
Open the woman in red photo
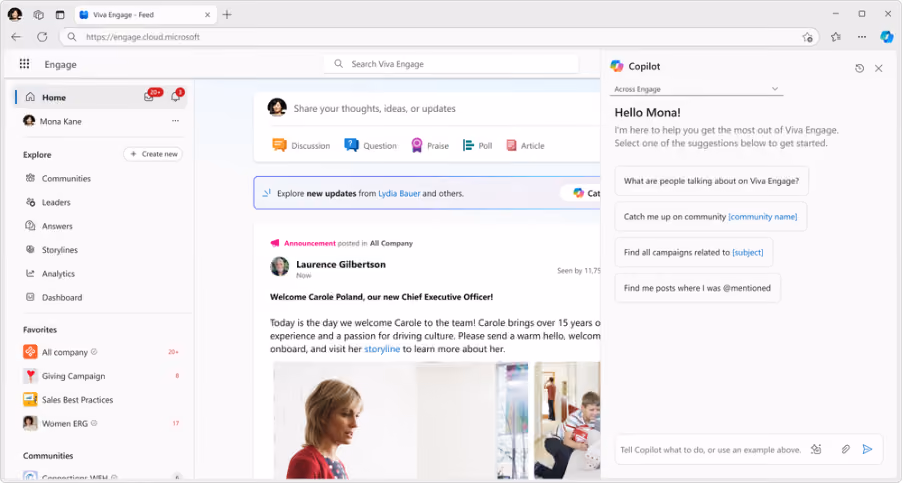pos(400,421)
